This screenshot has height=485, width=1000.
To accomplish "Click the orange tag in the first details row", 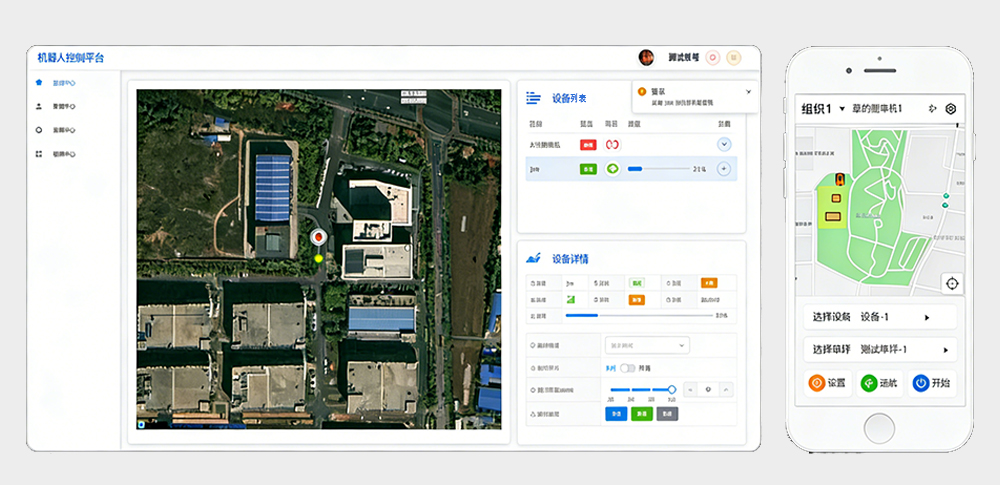I will (x=709, y=282).
